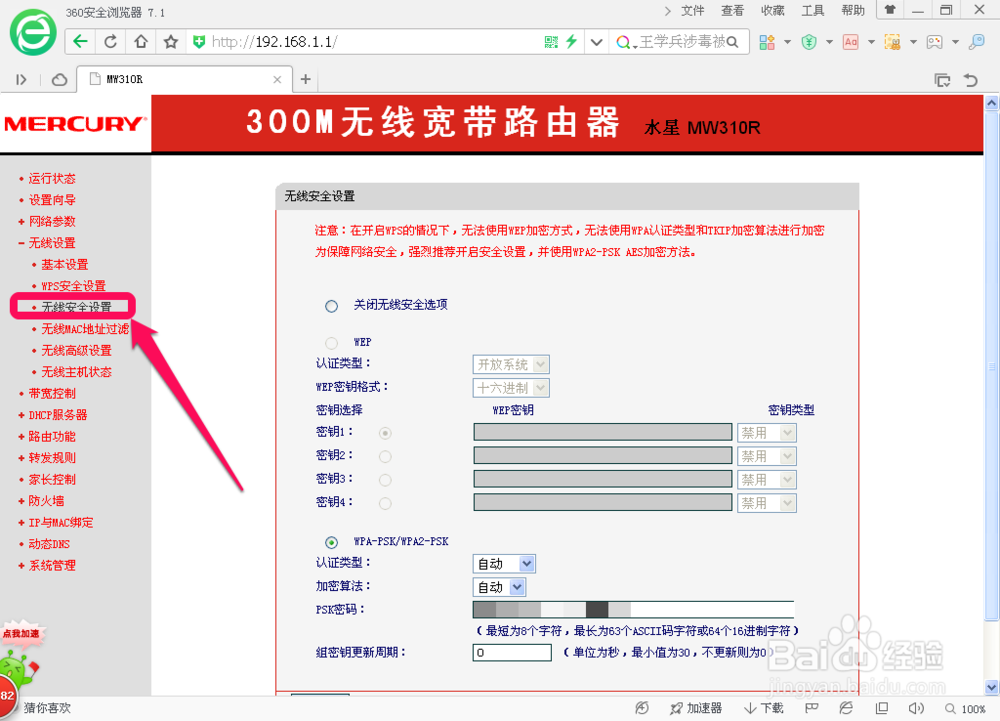Open new tab with plus button
The height and width of the screenshot is (721, 1000).
coord(305,79)
